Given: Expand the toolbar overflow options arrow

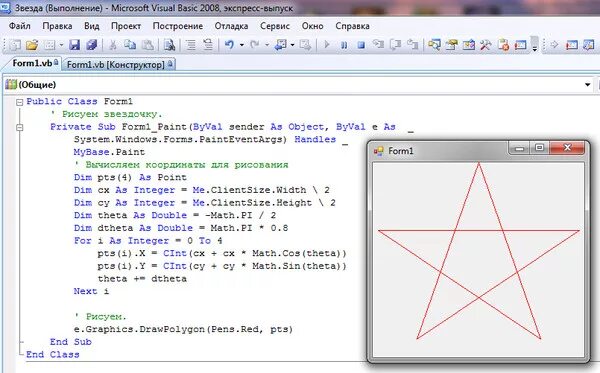Looking at the screenshot, I should click(x=535, y=44).
